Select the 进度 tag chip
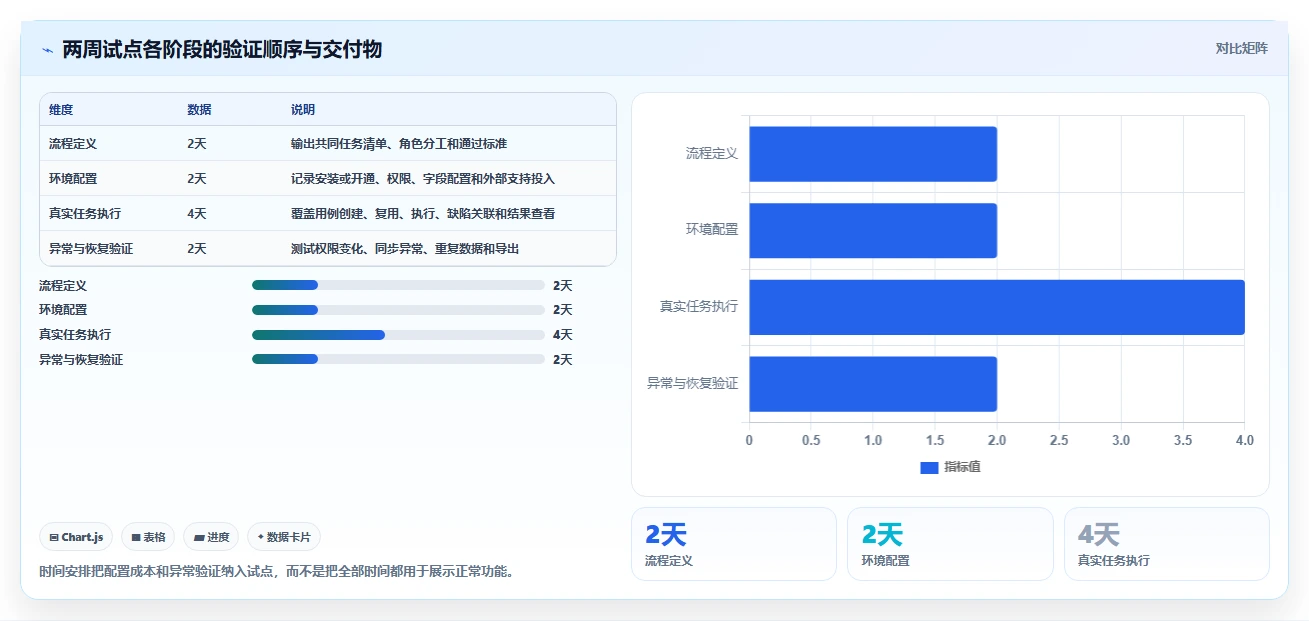This screenshot has width=1309, height=621. (211, 537)
